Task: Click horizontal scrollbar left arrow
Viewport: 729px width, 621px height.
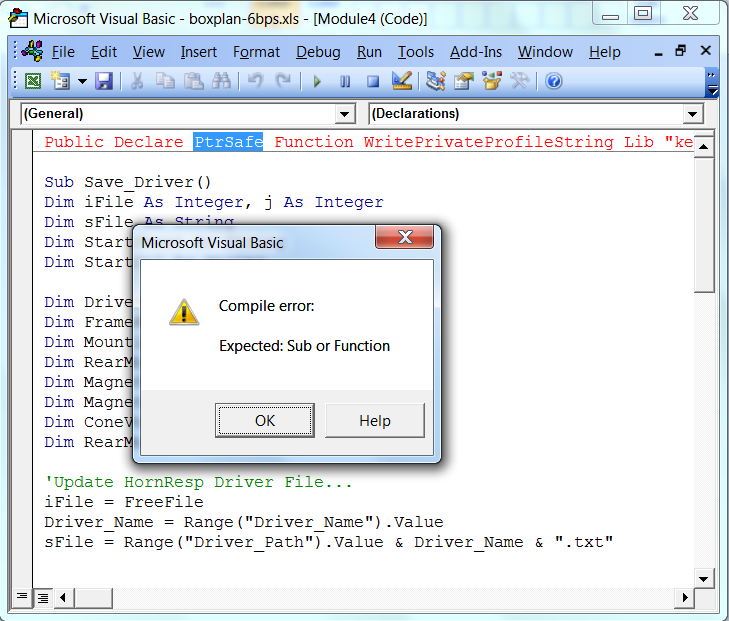Action: click(x=63, y=597)
